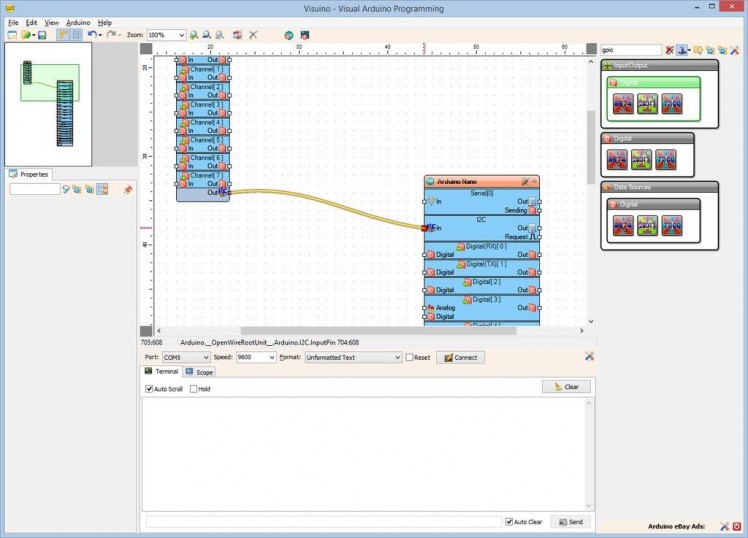Screen dimensions: 748x538
Task: Click the delete X icon in main toolbar
Action: tap(253, 35)
